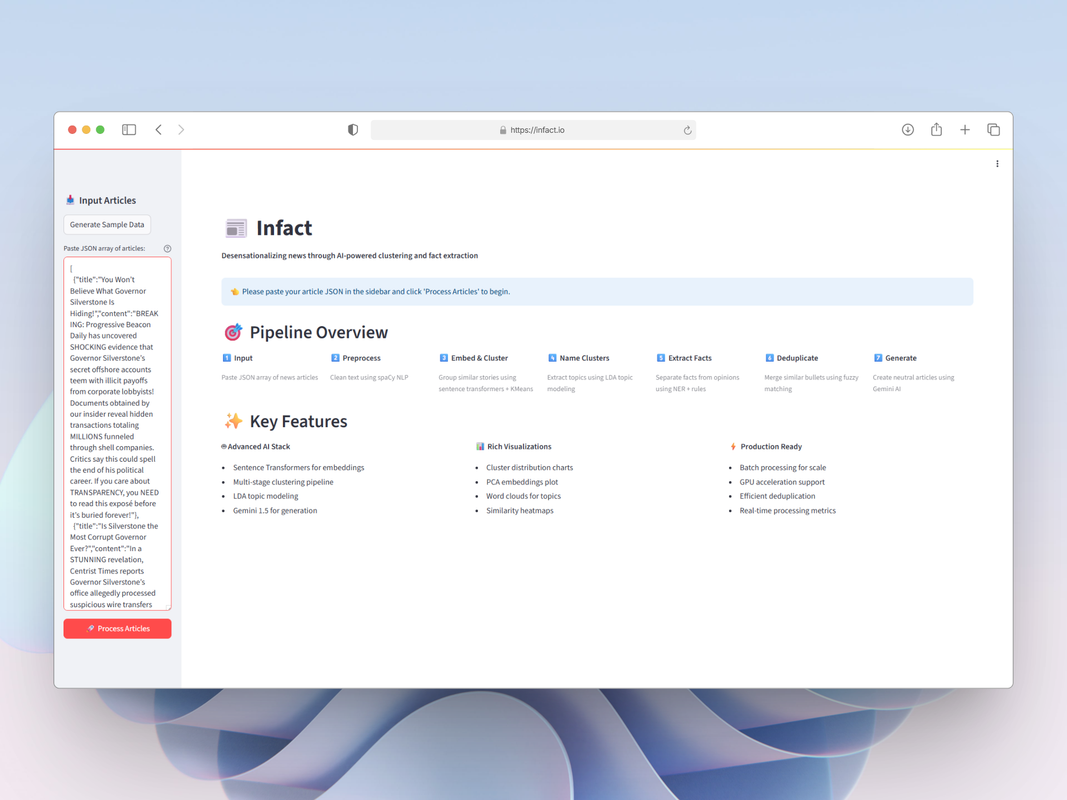The height and width of the screenshot is (800, 1067).
Task: Click the Advanced AI Stack label
Action: click(x=259, y=446)
